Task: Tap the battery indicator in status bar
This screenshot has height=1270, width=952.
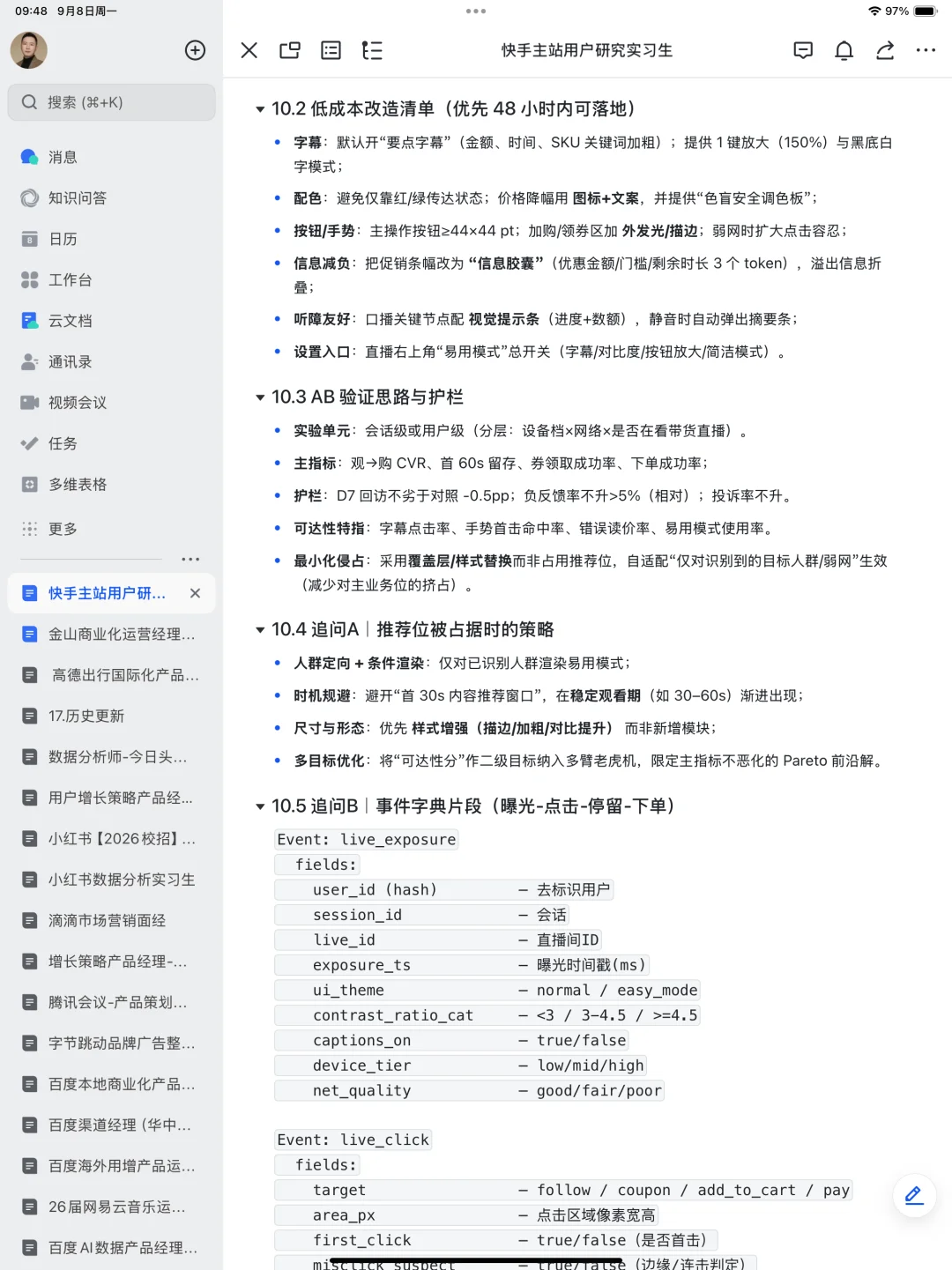Action: [926, 11]
